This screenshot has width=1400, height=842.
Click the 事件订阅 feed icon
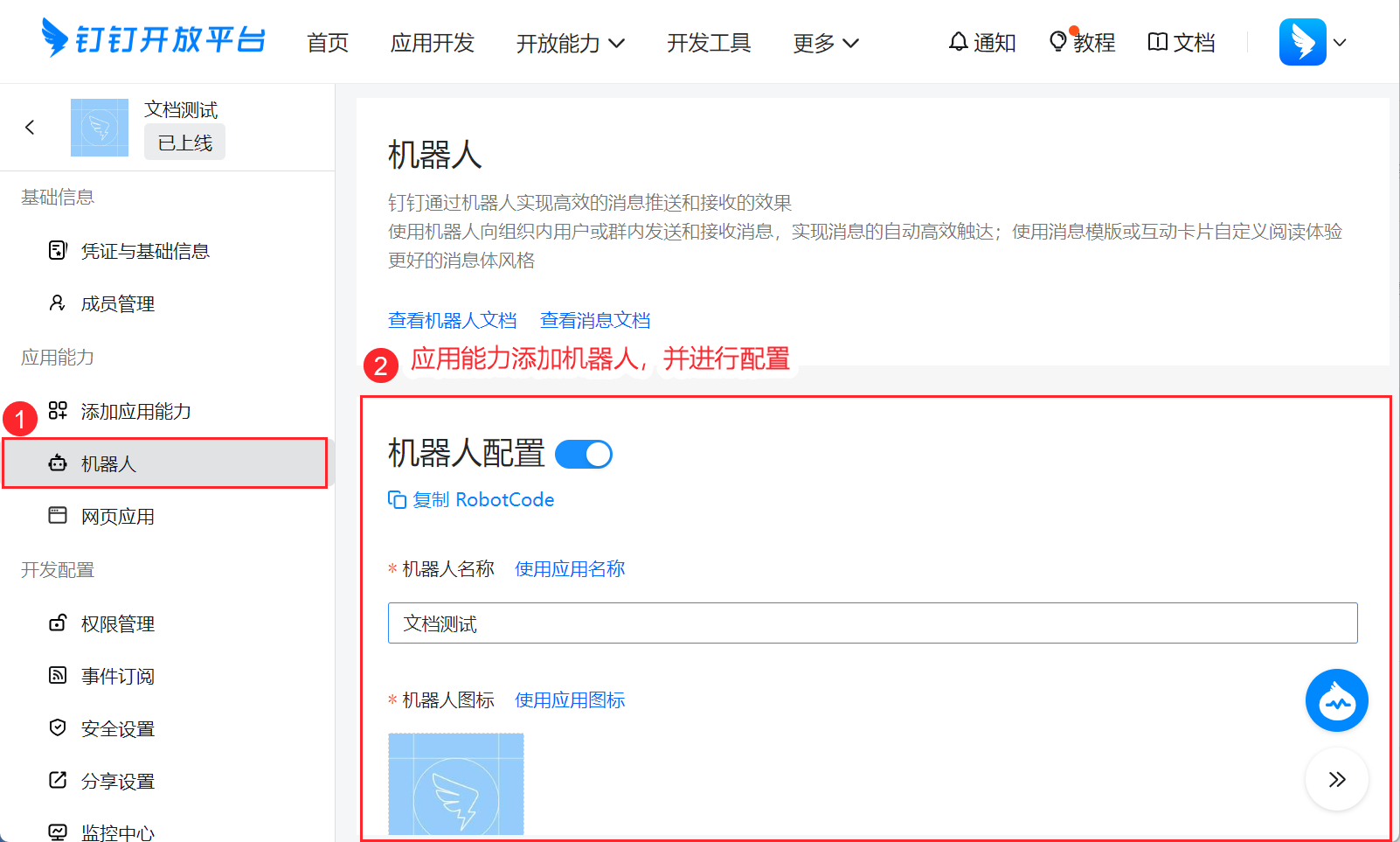coord(58,676)
